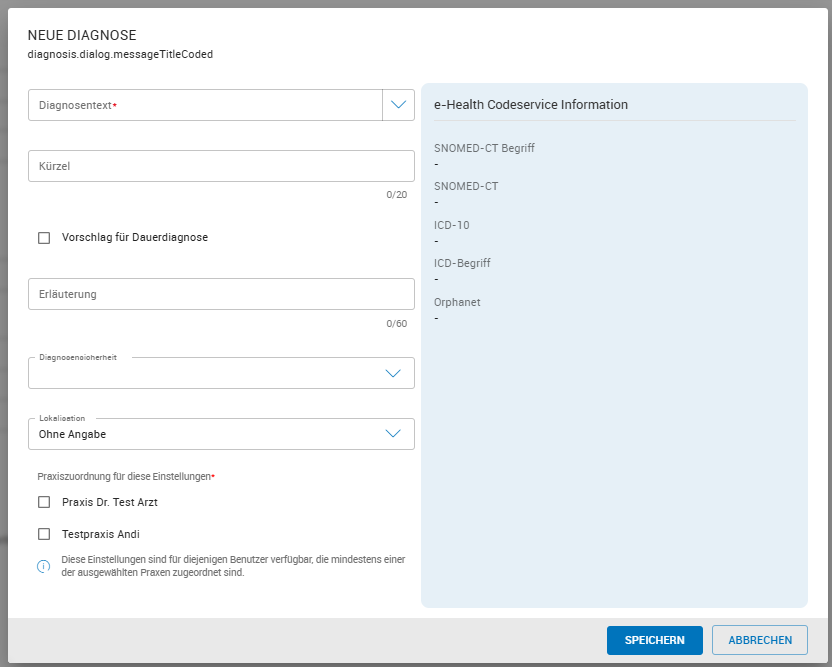Click the SNOMED-CT Begriff label
This screenshot has width=832, height=667.
pos(484,148)
